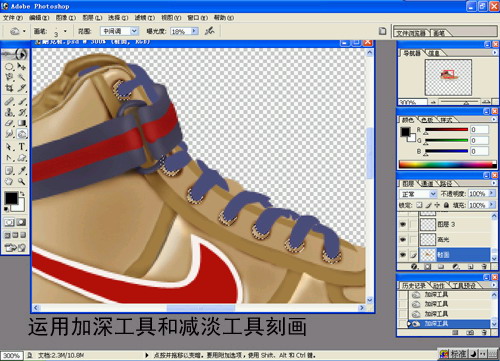Click the 文件浏览器 file browser tab button
The width and height of the screenshot is (500, 361).
click(411, 33)
